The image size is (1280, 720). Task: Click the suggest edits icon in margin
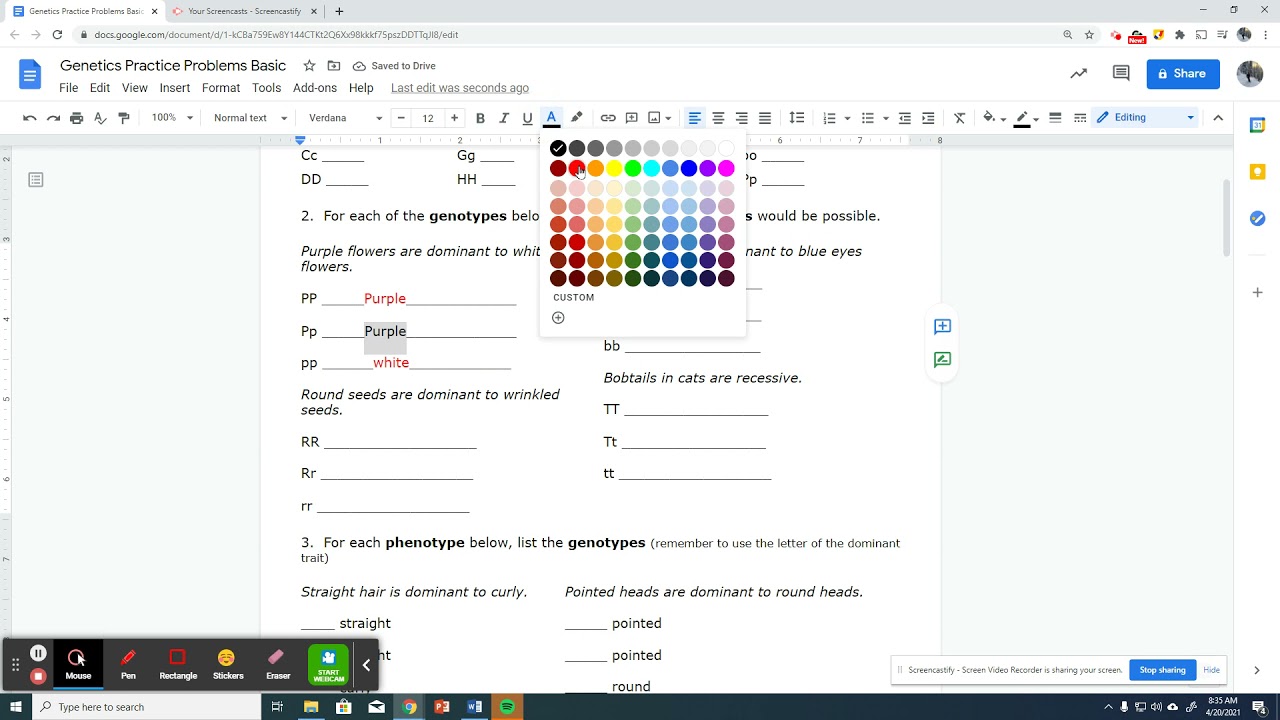pyautogui.click(x=942, y=360)
